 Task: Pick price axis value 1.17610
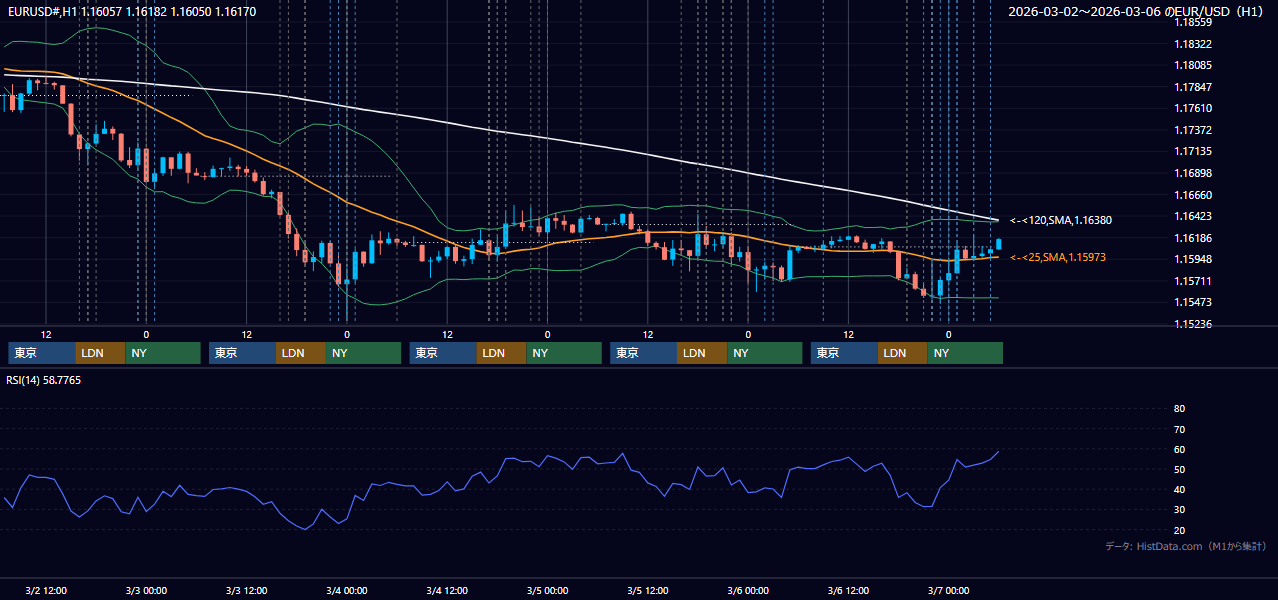[x=1192, y=109]
